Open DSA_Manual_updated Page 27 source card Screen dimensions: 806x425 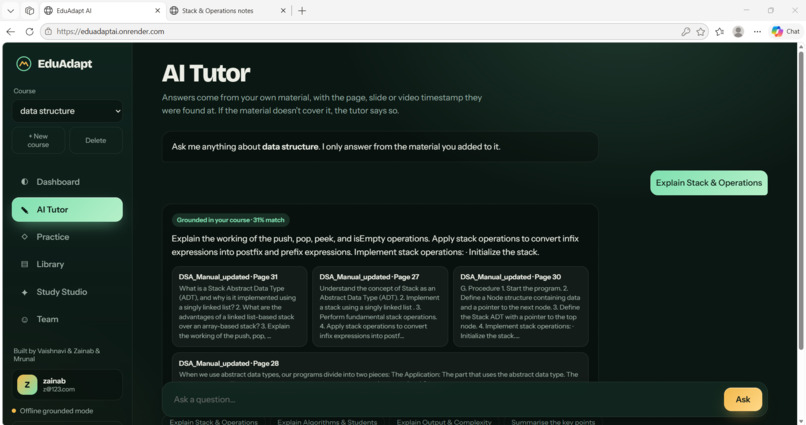pyautogui.click(x=380, y=306)
